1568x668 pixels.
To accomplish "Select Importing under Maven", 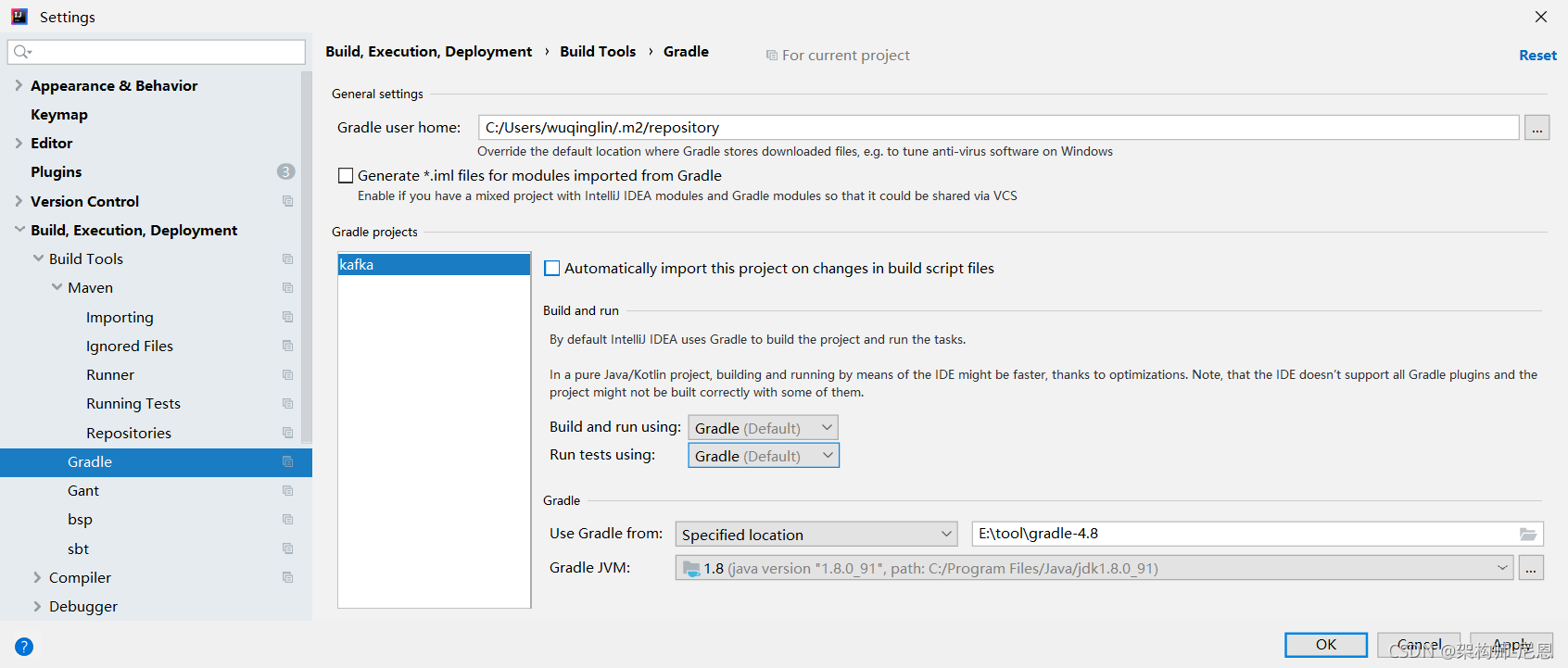I will pos(120,317).
